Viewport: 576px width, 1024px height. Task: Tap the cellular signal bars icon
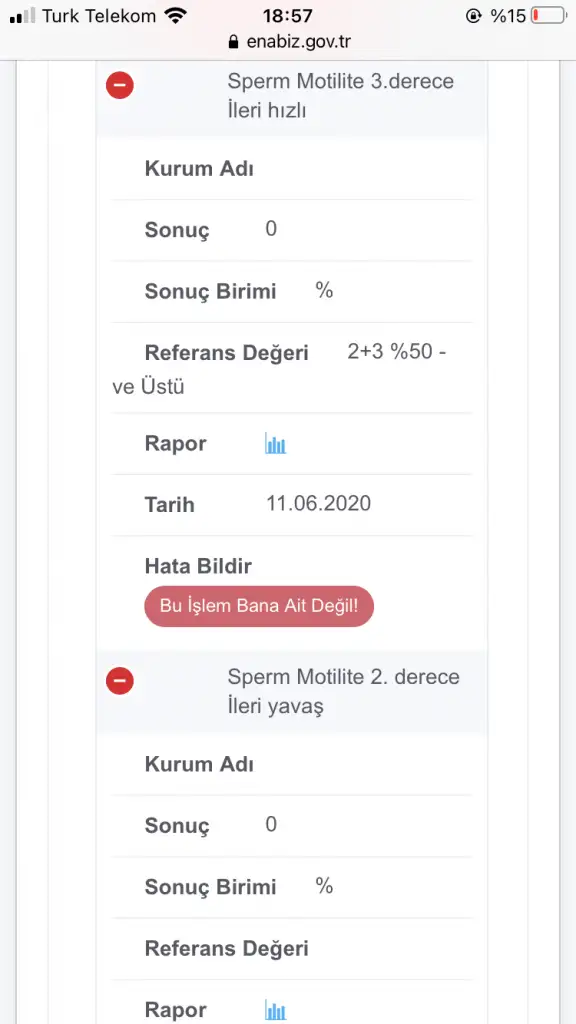[22, 16]
